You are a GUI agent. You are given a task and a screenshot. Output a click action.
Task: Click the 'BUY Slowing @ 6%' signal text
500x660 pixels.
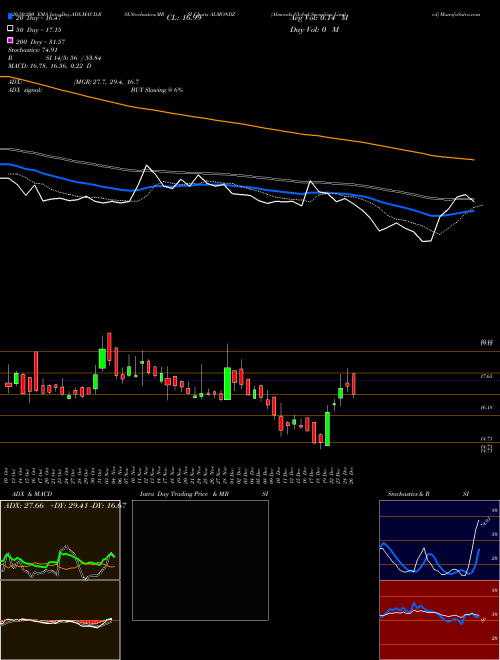point(157,90)
